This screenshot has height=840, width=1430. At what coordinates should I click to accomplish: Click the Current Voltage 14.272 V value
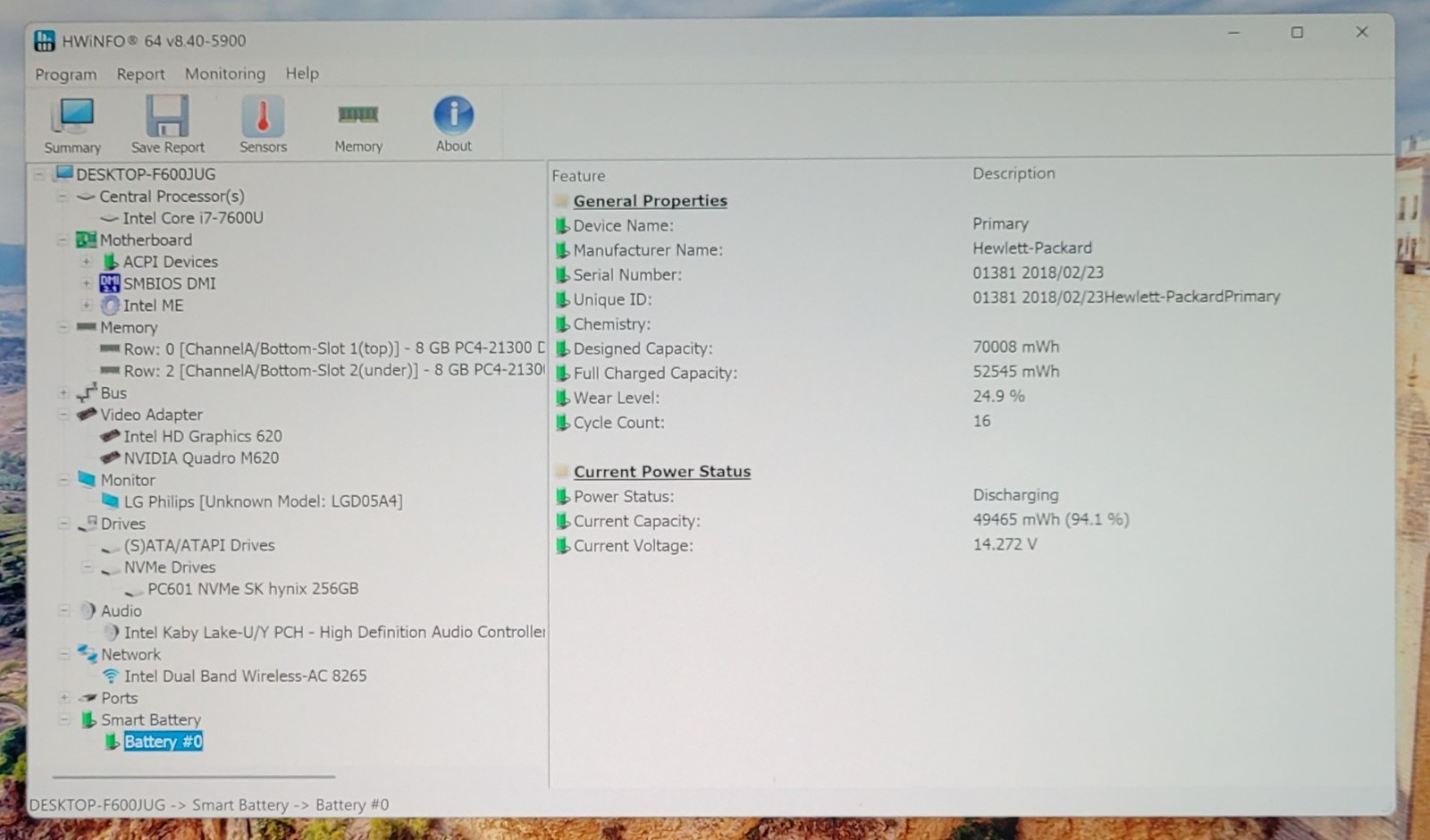coord(1005,544)
